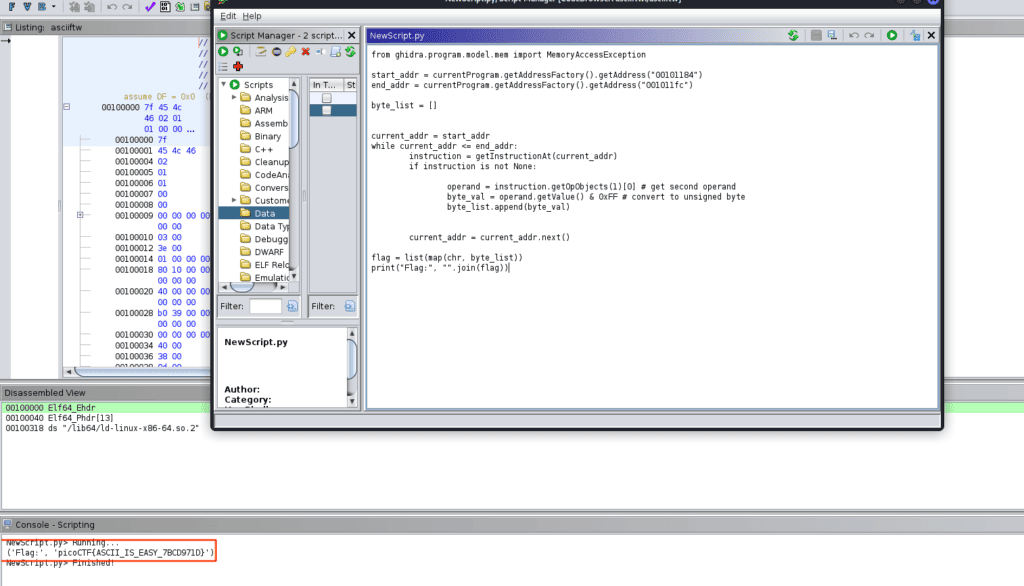This screenshot has height=586, width=1024.
Task: Select the Assembly script folder
Action: coord(264,123)
